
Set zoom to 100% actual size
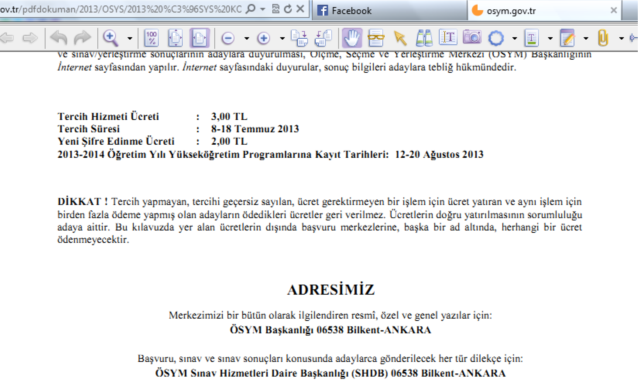[151, 38]
